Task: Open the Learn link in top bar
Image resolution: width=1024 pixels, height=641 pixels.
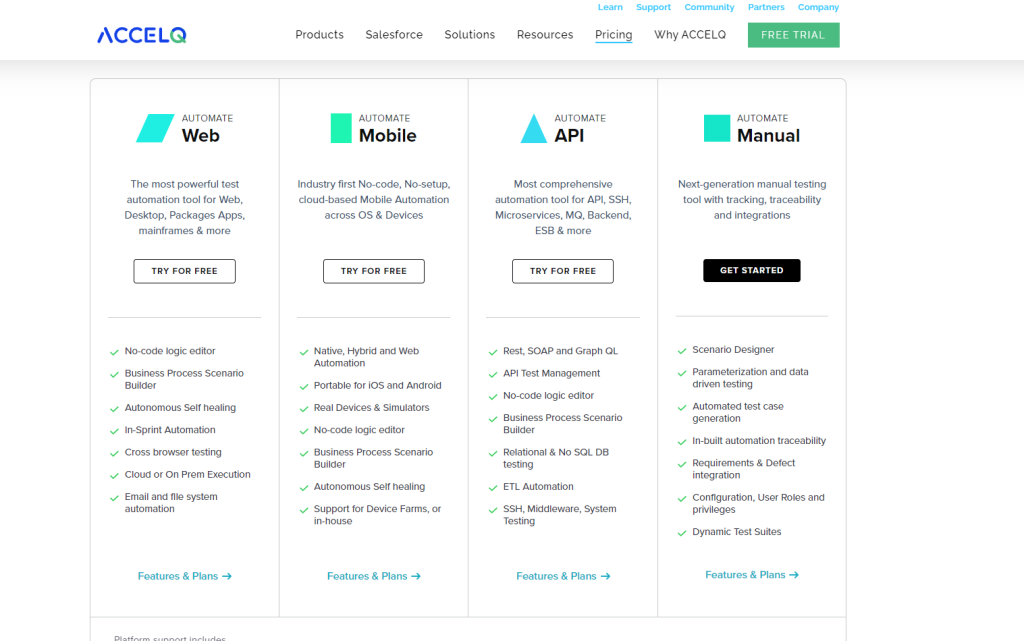Action: 610,7
